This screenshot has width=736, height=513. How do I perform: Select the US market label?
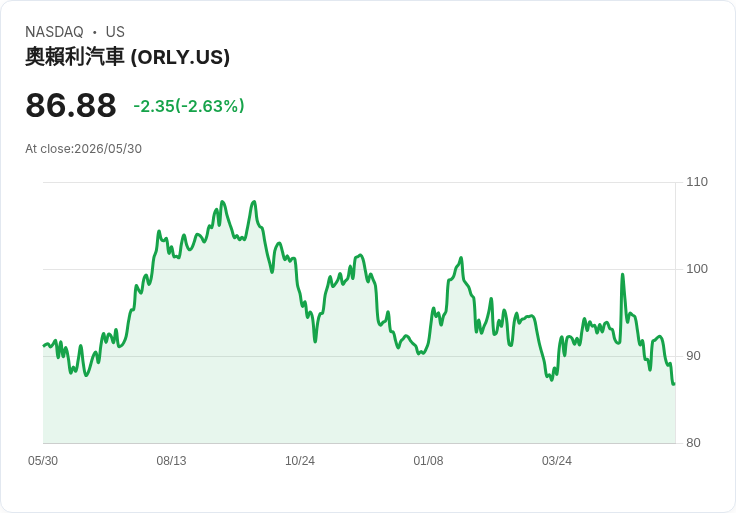[x=115, y=32]
